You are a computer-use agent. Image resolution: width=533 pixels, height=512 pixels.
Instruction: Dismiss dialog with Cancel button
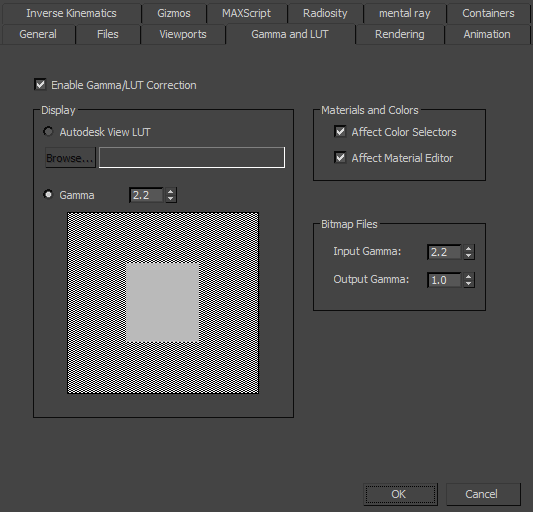coord(483,494)
